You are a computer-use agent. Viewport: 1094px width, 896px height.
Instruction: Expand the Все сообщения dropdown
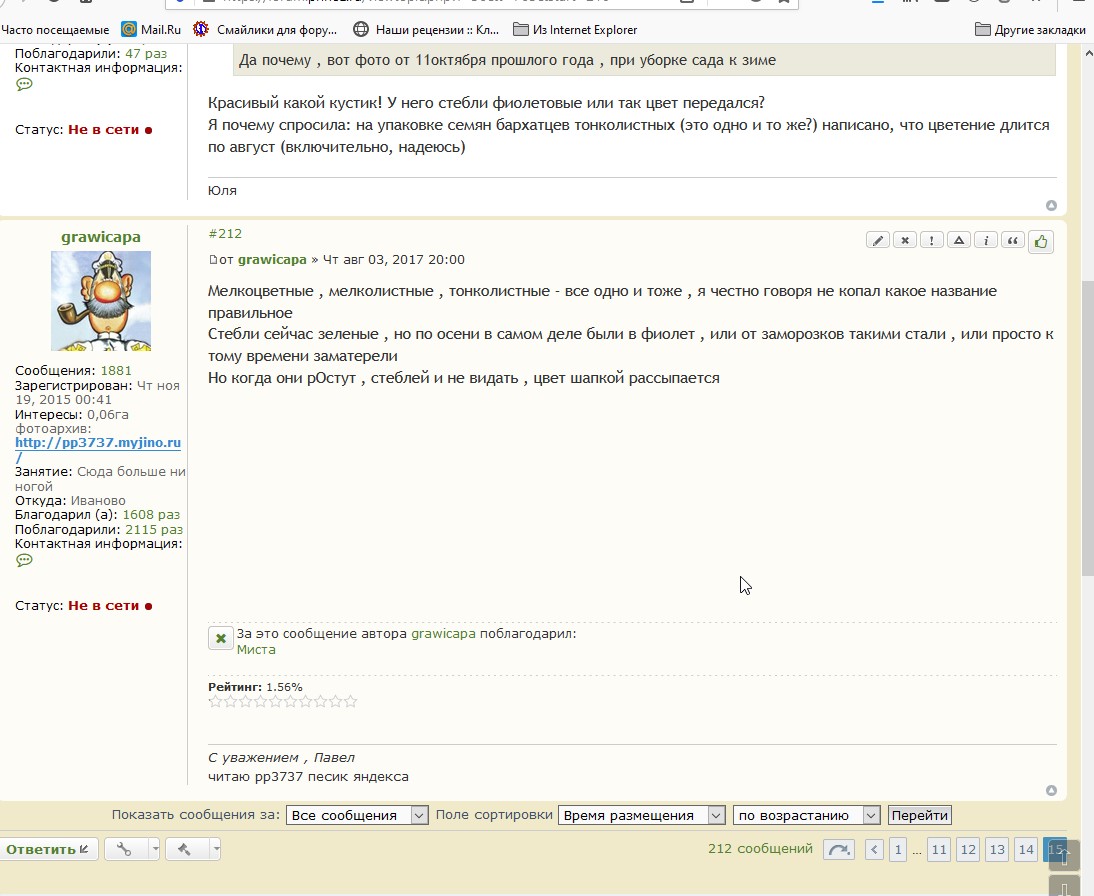click(357, 815)
